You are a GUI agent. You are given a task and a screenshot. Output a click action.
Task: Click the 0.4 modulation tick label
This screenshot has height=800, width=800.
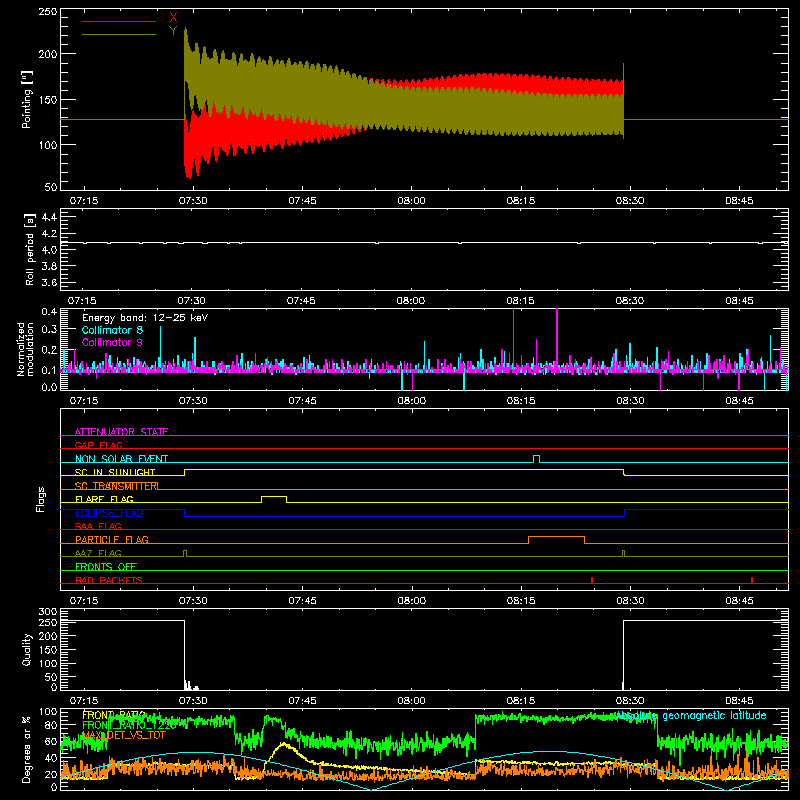(49, 312)
